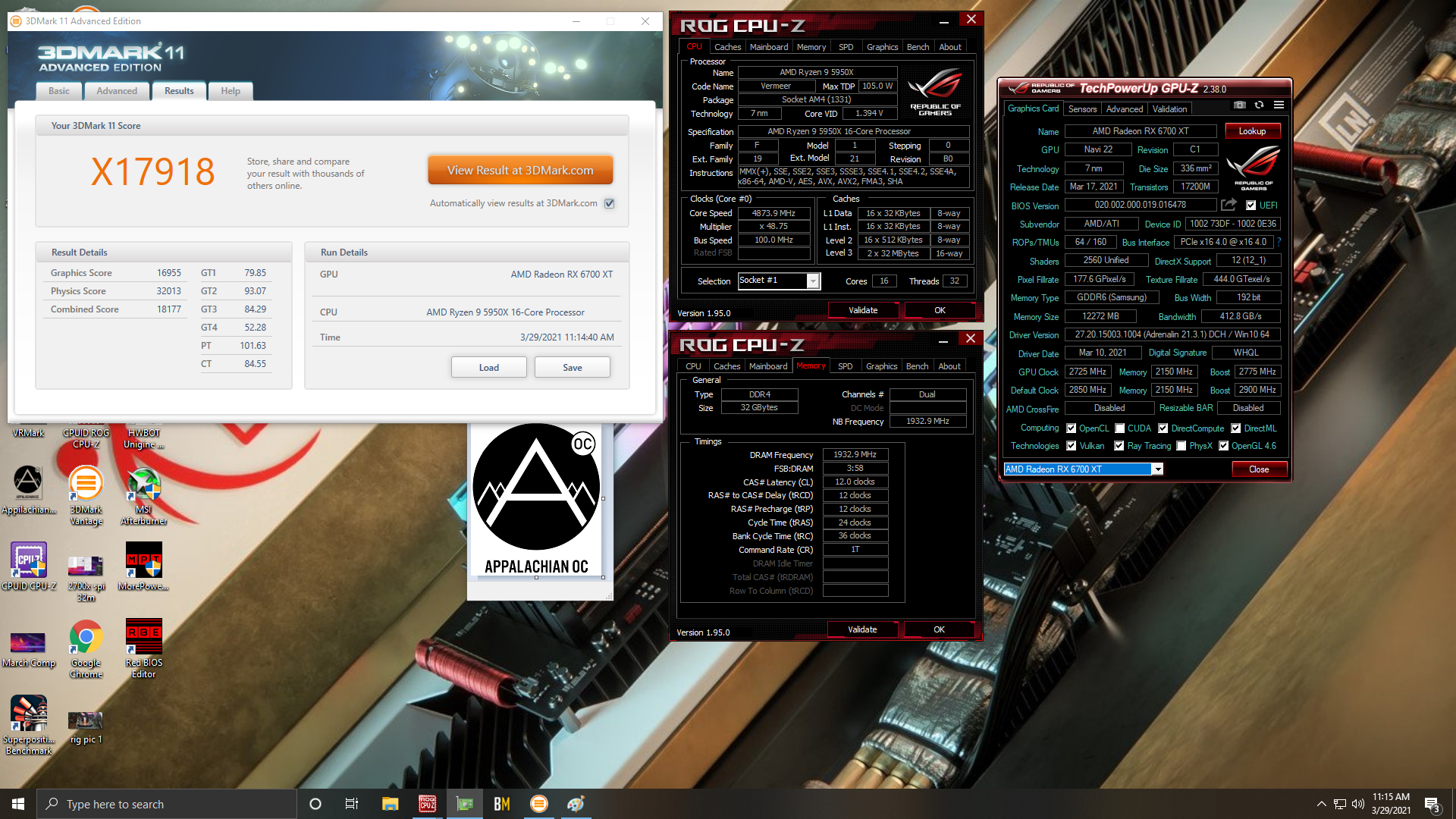The image size is (1456, 819).
Task: Toggle automatically view results at 3DMark.com
Action: click(609, 203)
